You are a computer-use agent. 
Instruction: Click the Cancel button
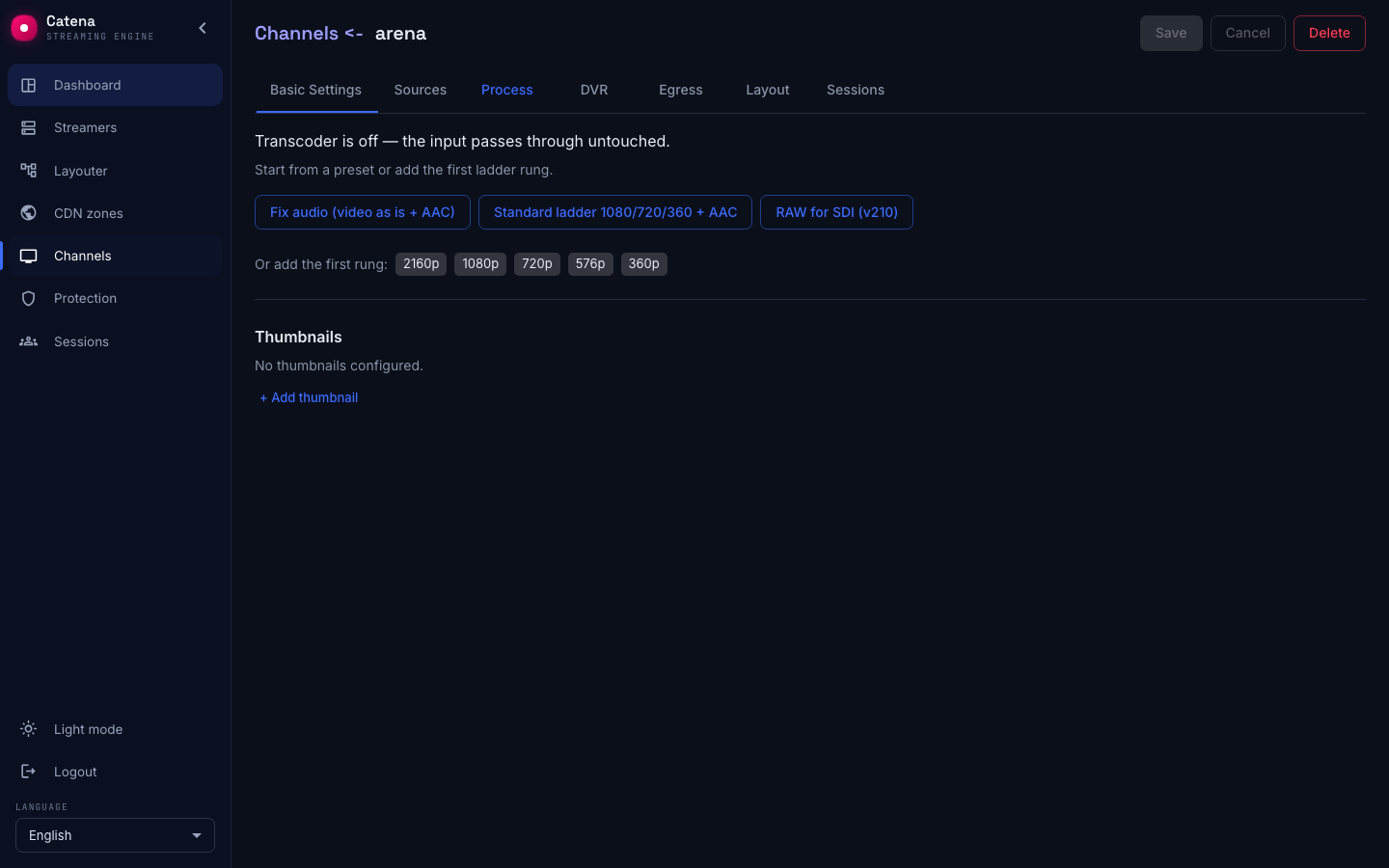point(1247,33)
